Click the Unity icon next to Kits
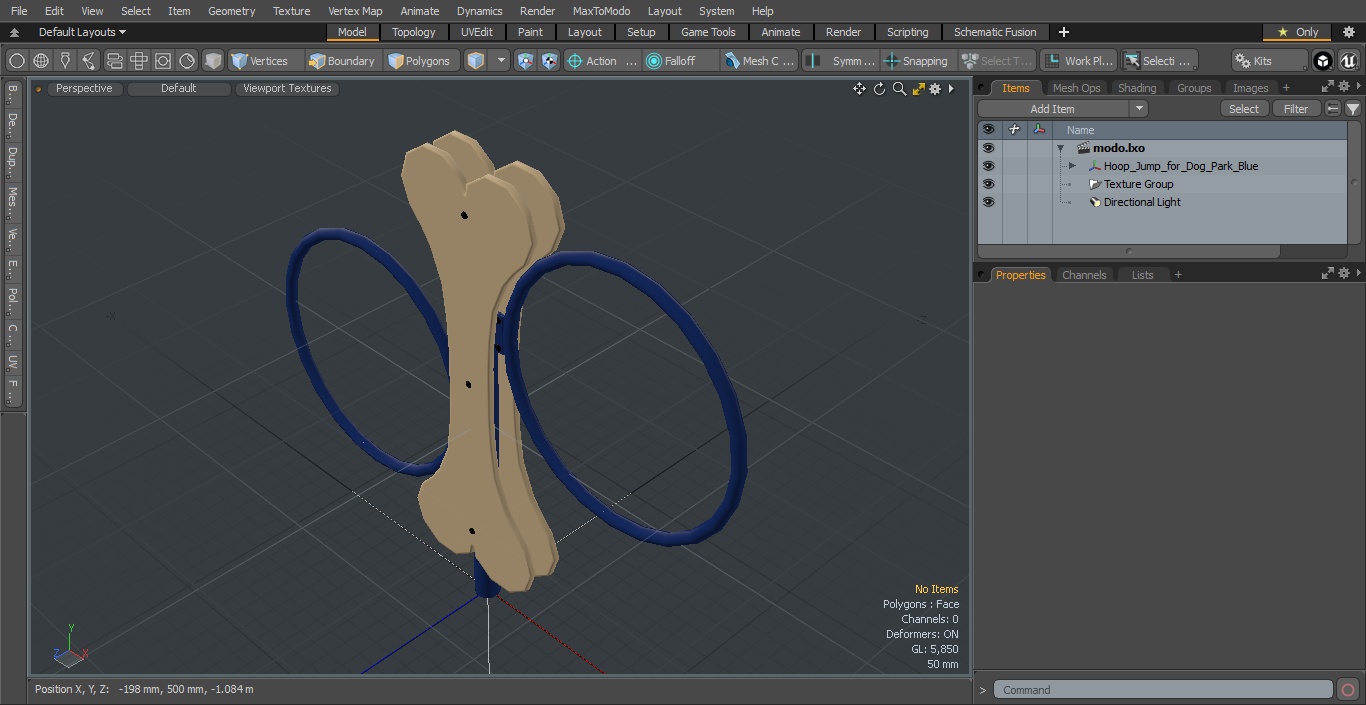 1323,61
